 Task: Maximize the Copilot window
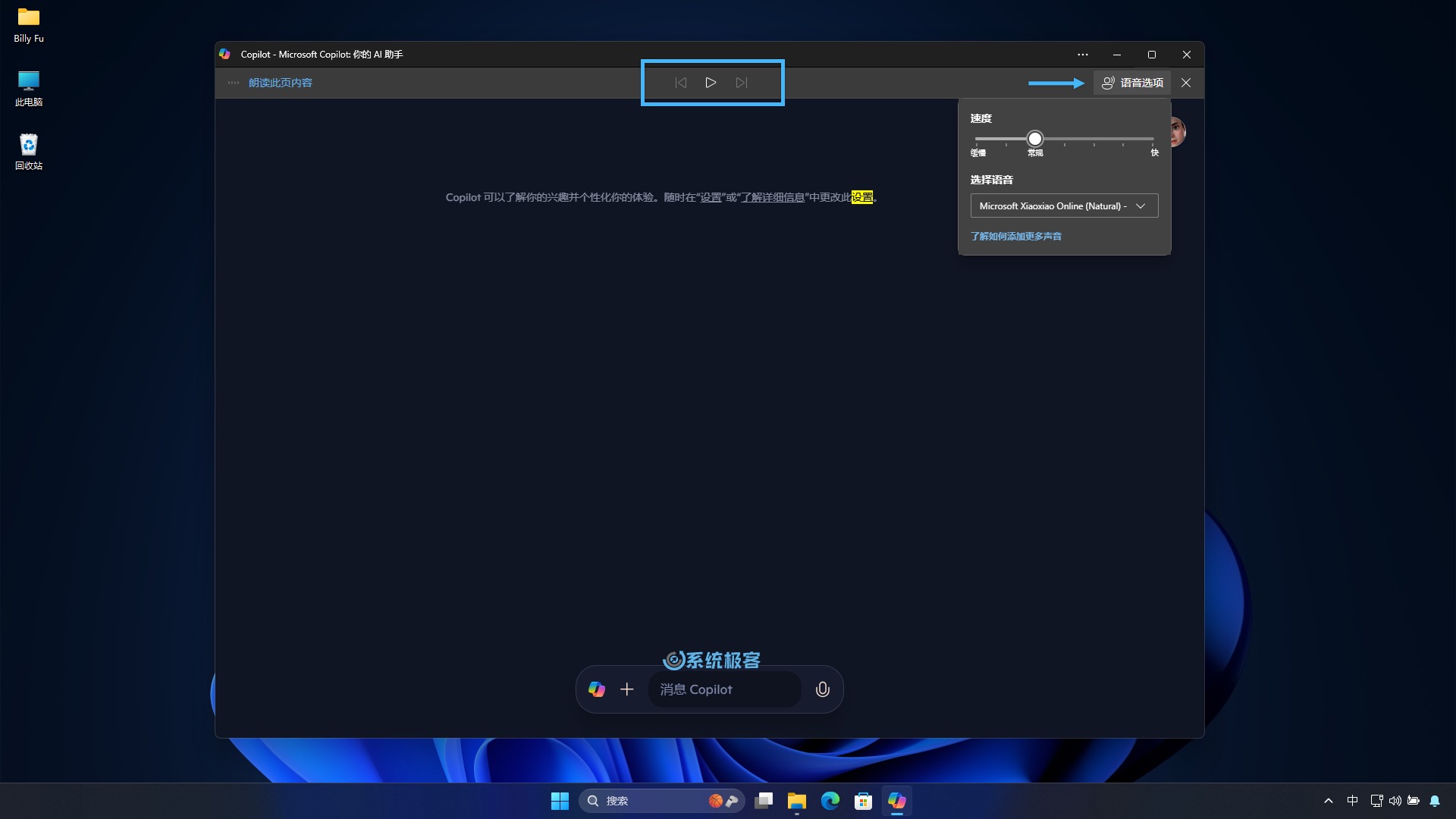[x=1152, y=55]
